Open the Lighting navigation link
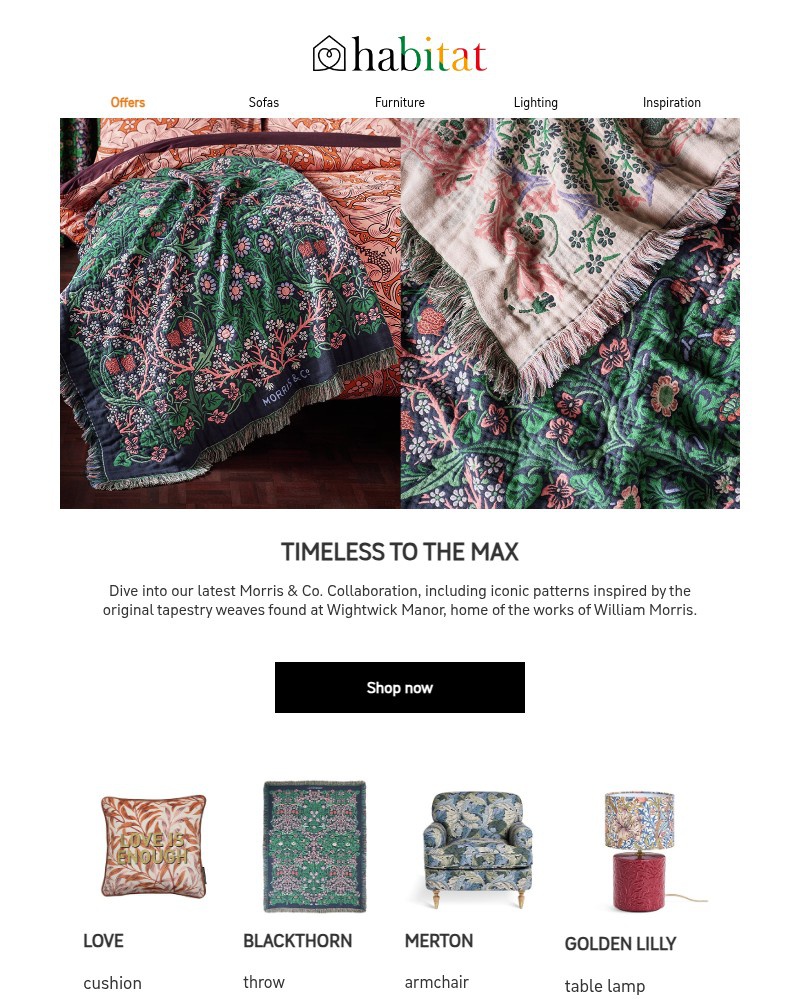This screenshot has height=1000, width=800. click(x=535, y=102)
